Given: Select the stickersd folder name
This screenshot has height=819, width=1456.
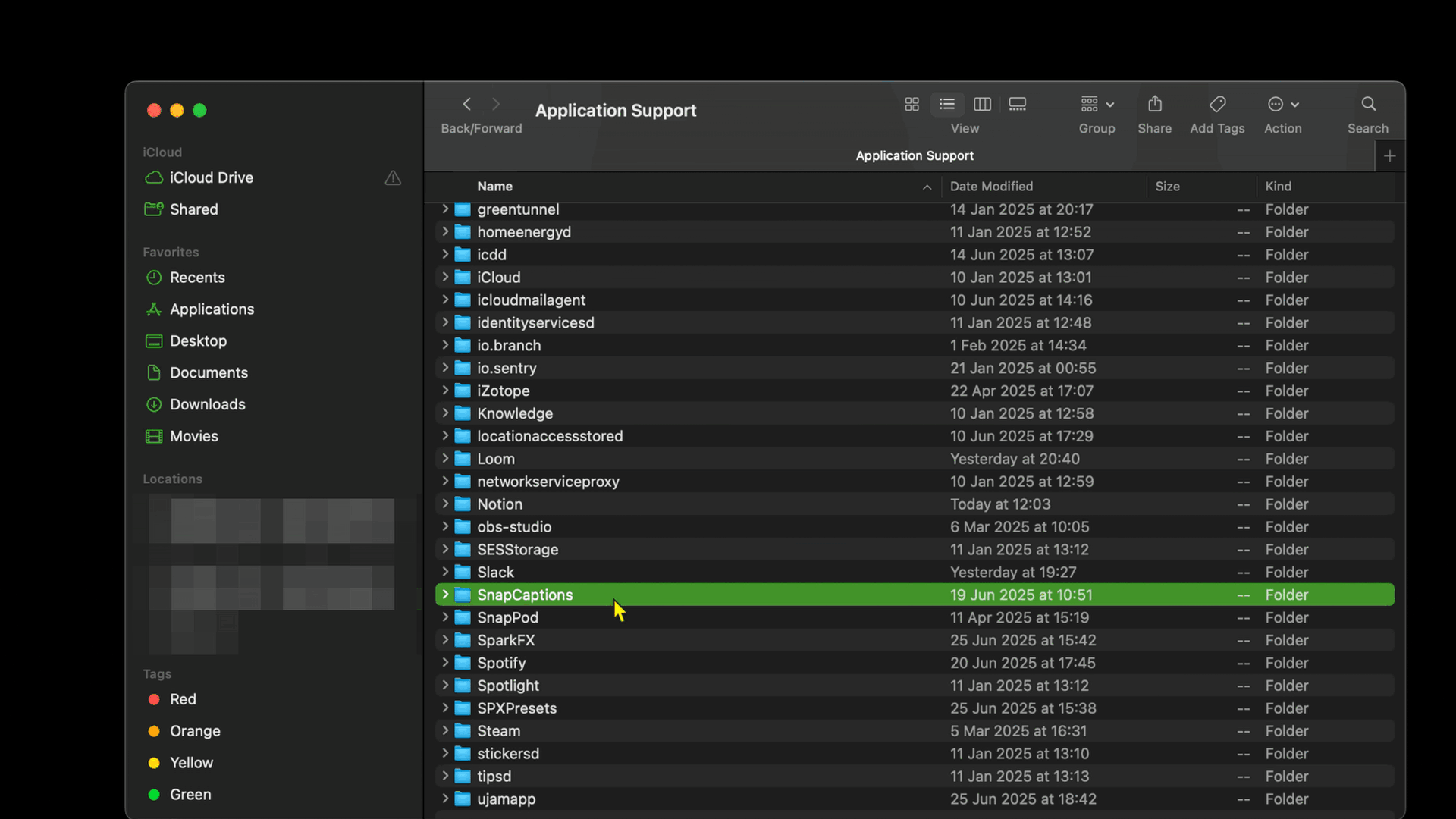Looking at the screenshot, I should tap(508, 754).
